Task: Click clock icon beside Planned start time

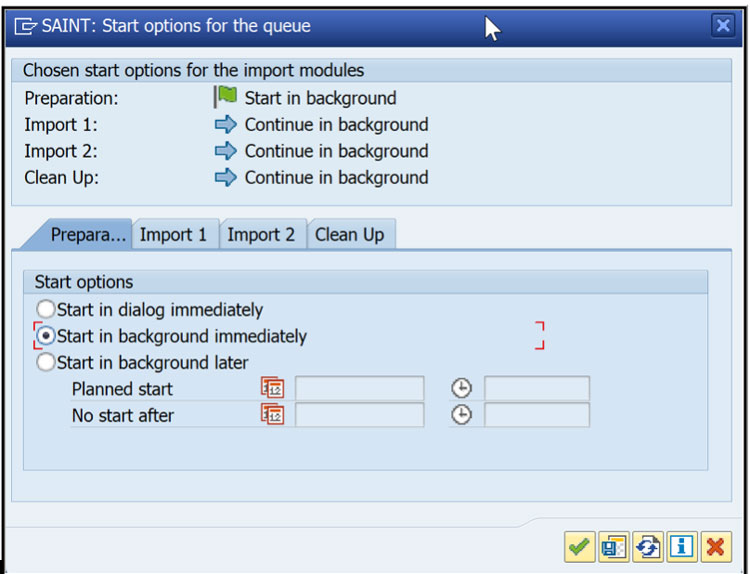Action: (x=461, y=388)
